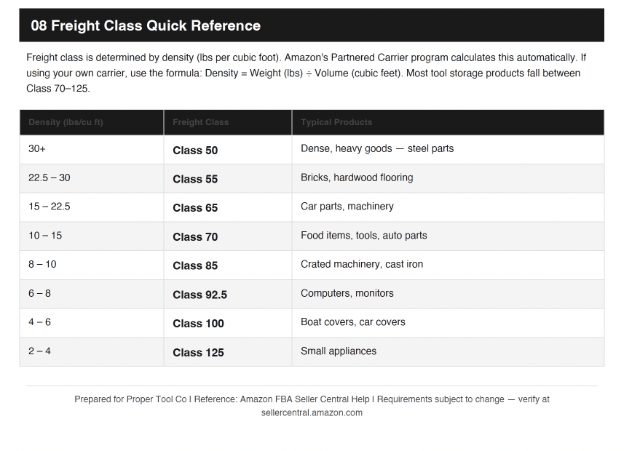
Task: Click the 'Class 125' cell
Action: [228, 352]
